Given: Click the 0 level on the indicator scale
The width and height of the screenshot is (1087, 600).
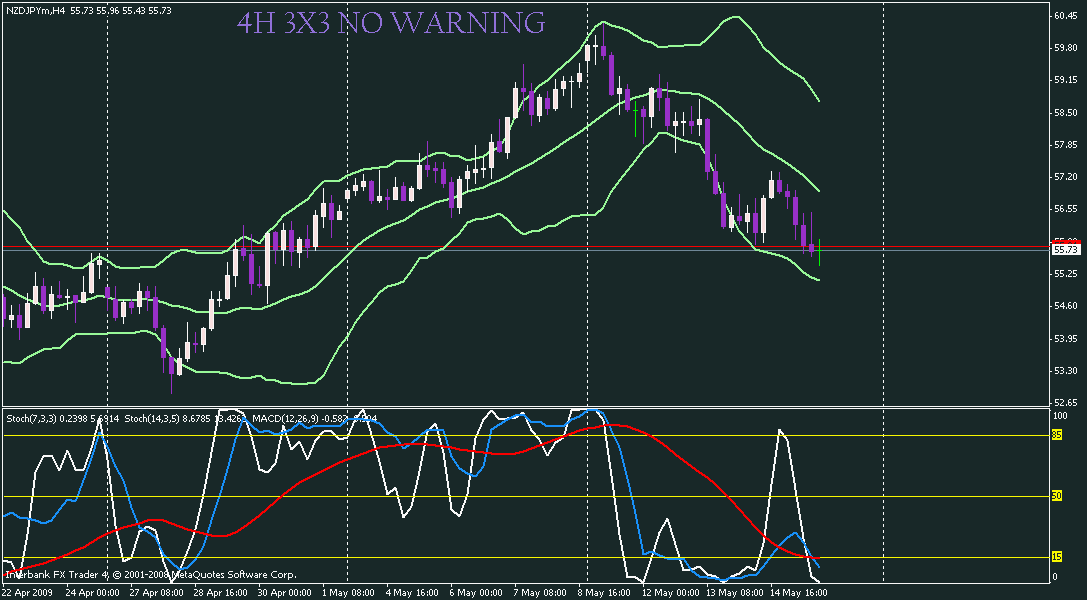Looking at the screenshot, I should [1056, 576].
